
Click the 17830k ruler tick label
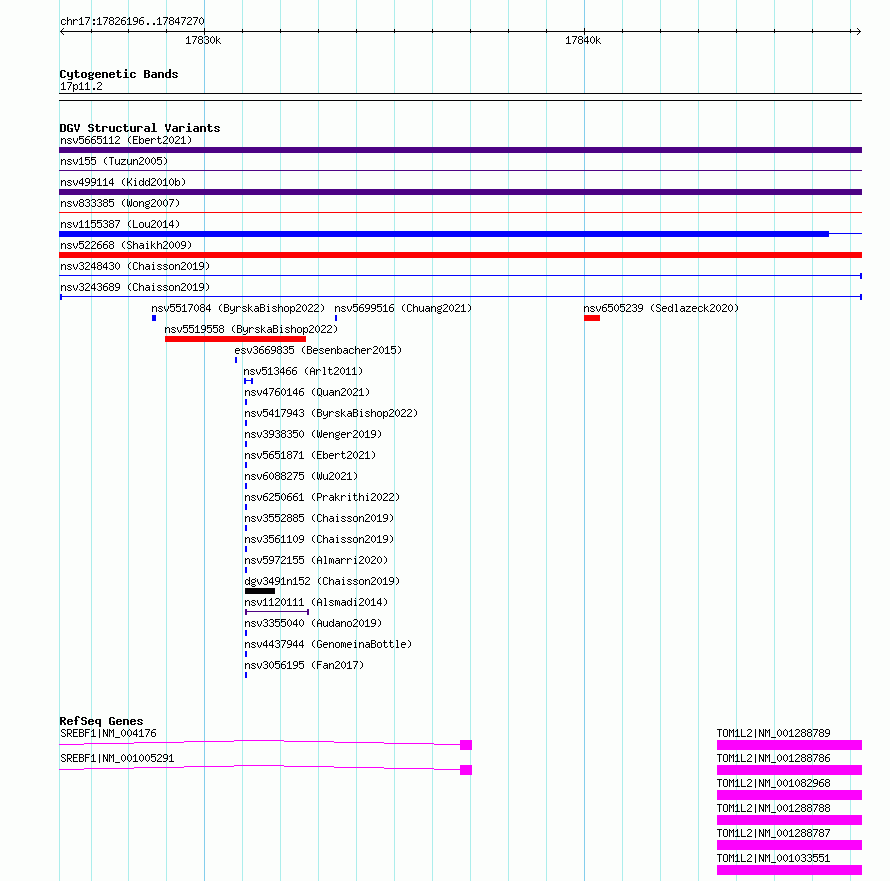(x=203, y=40)
